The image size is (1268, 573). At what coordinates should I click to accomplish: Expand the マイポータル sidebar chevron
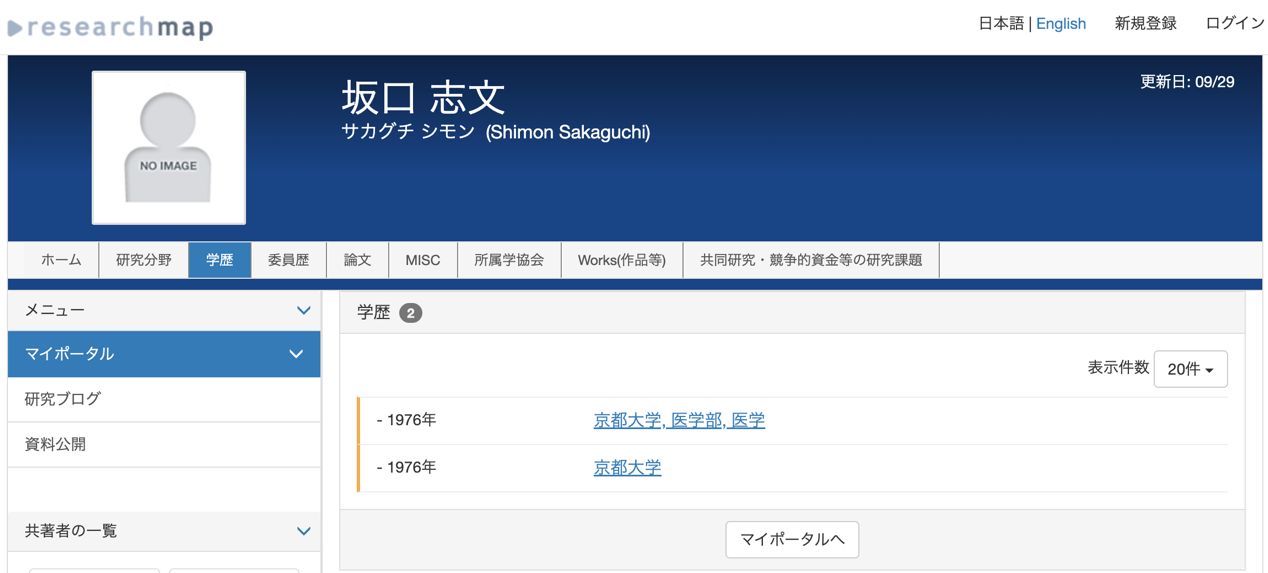coord(296,354)
